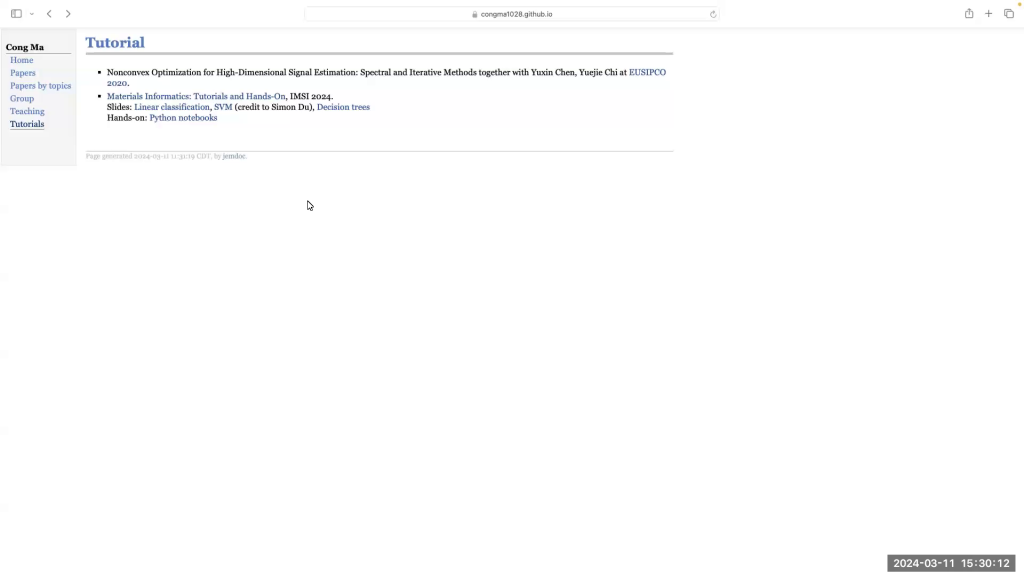The image size is (1024, 576).
Task: Open the EUSIPCO 2020 link
Action: pos(646,73)
